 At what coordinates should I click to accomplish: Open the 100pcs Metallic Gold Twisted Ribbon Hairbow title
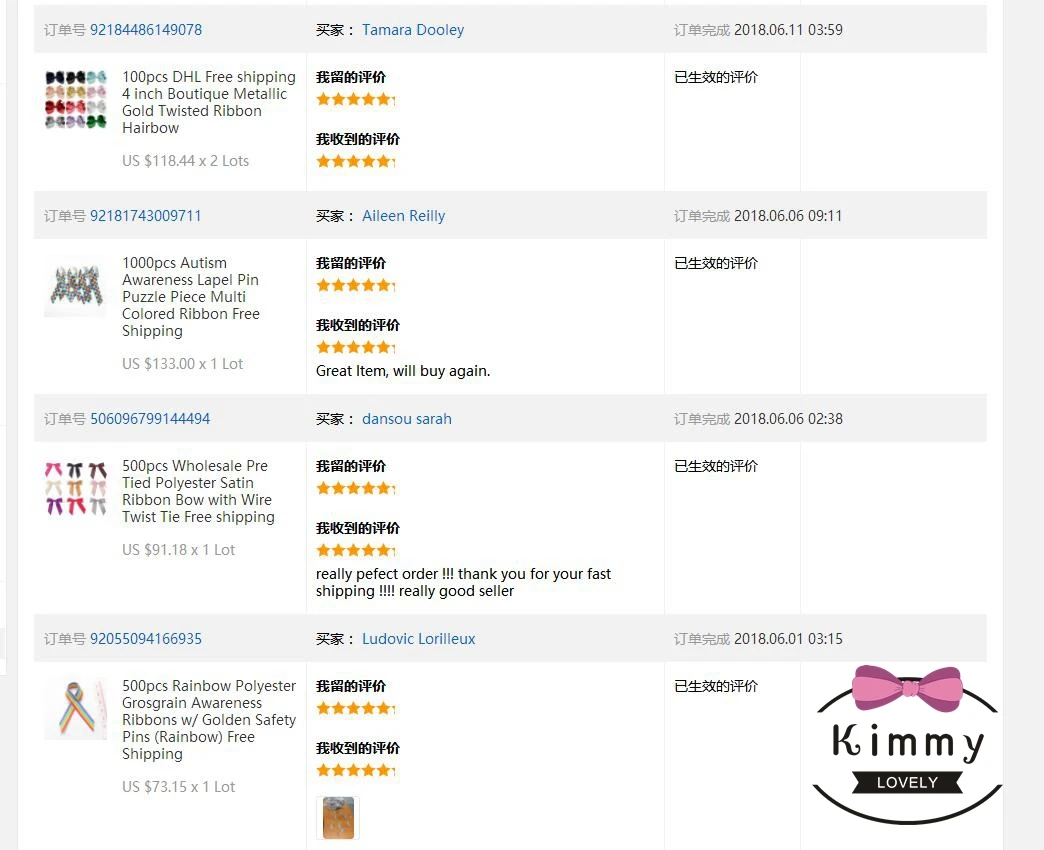pyautogui.click(x=208, y=102)
